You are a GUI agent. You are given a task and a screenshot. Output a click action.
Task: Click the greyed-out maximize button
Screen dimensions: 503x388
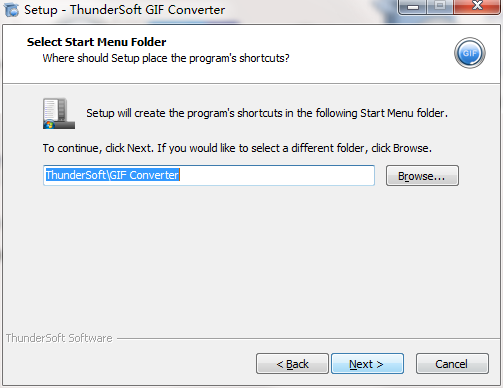pos(440,7)
